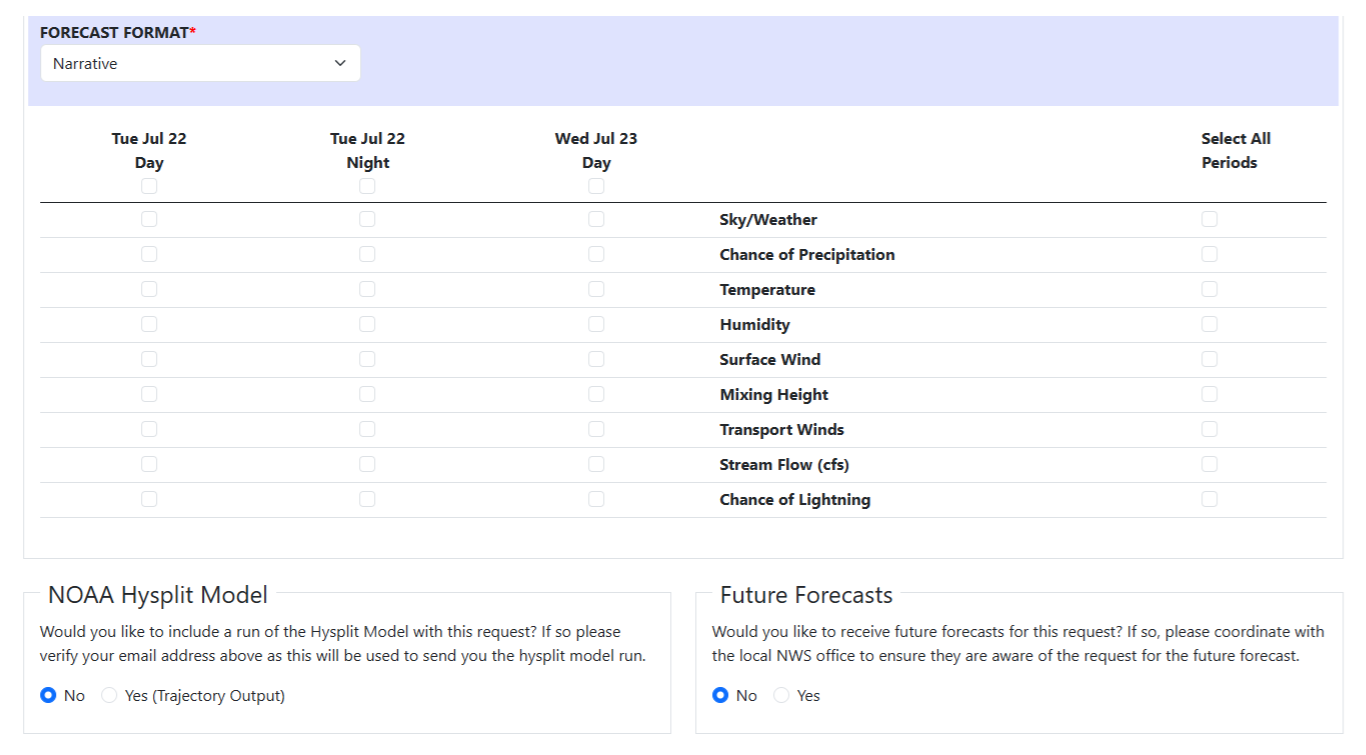
Task: Enable Sky/Weather for Tue Jul 22 Day
Action: pos(149,218)
